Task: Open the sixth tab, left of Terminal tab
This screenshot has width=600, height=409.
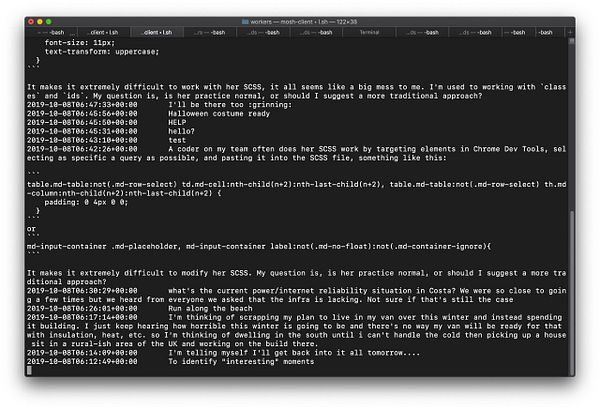Action: click(316, 33)
